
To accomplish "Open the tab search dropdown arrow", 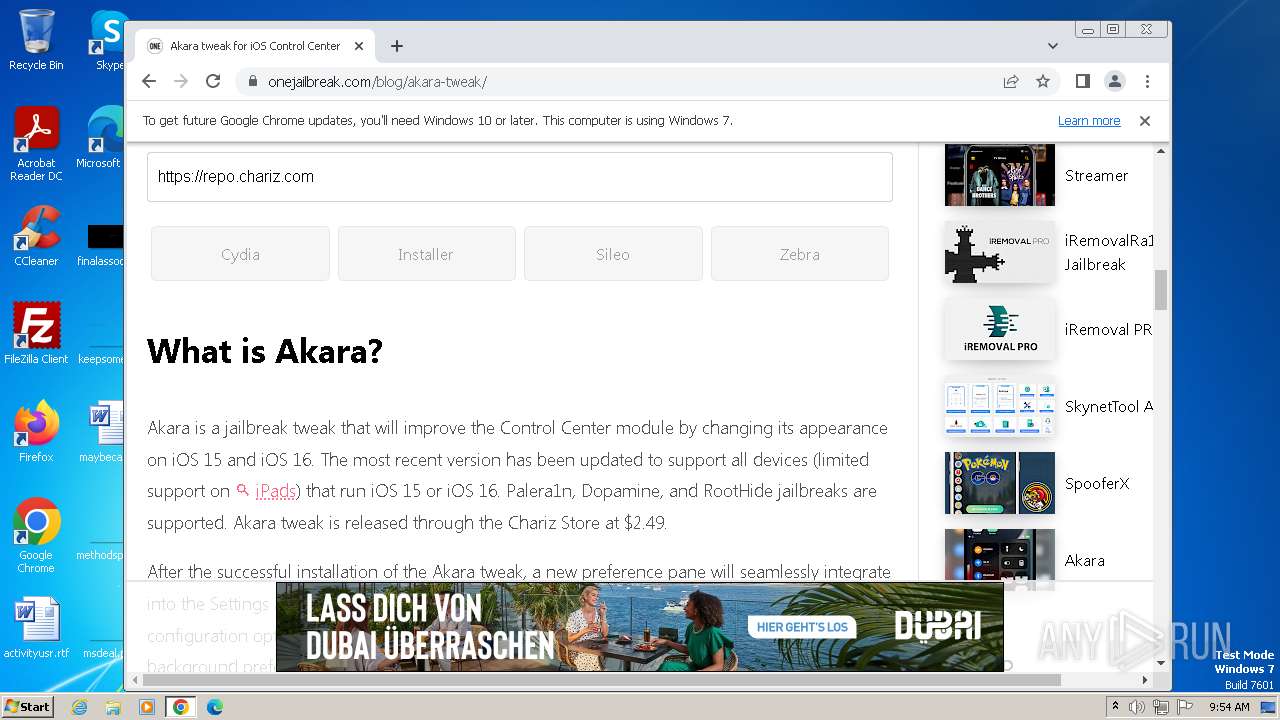I will pos(1053,46).
